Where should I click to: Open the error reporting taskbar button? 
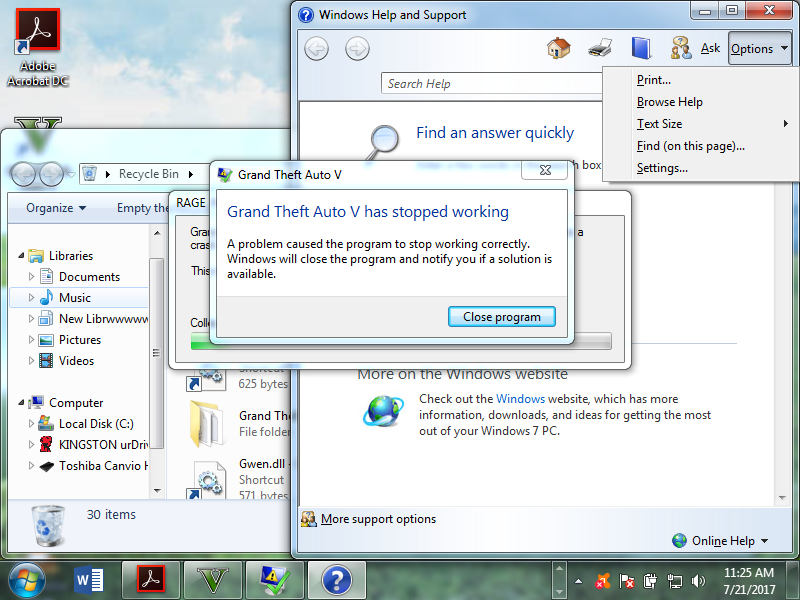coord(274,581)
